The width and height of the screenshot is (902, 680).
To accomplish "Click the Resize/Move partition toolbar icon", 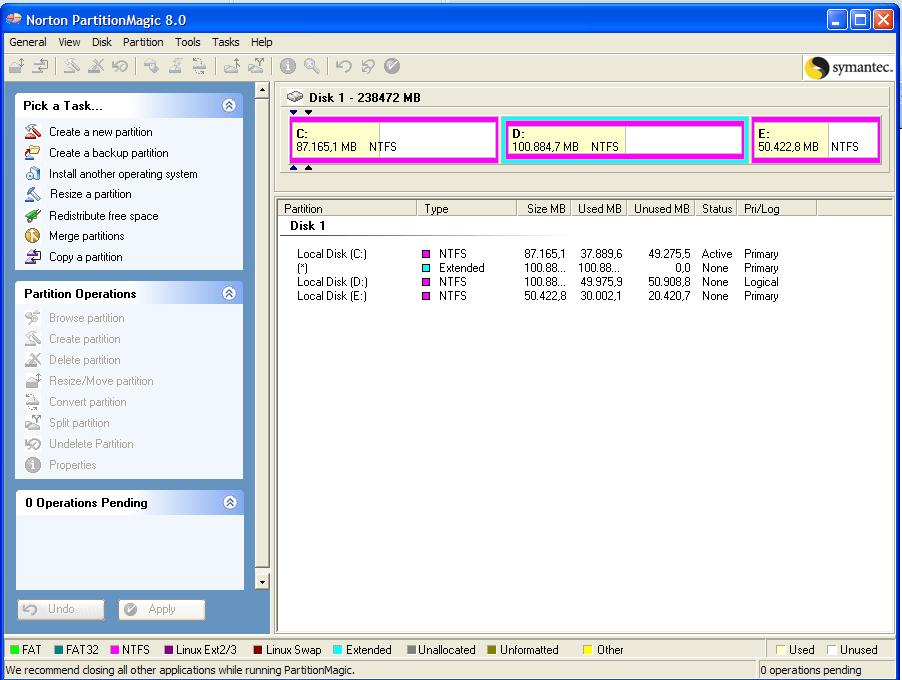I will (17, 66).
